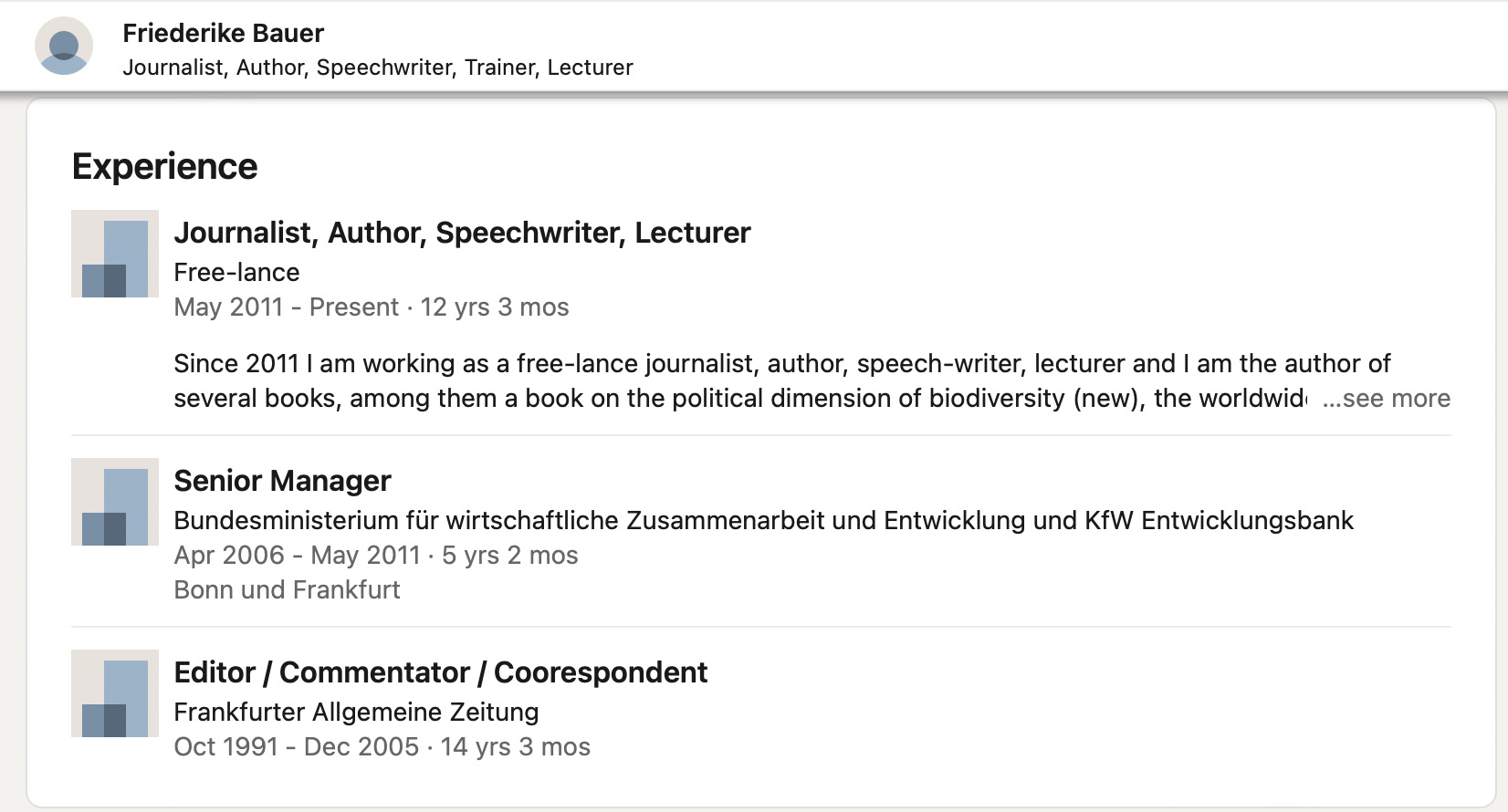The image size is (1508, 812).
Task: Open the Bundesministerium für wirtschaftliche Zusammenarbeit link
Action: point(763,520)
